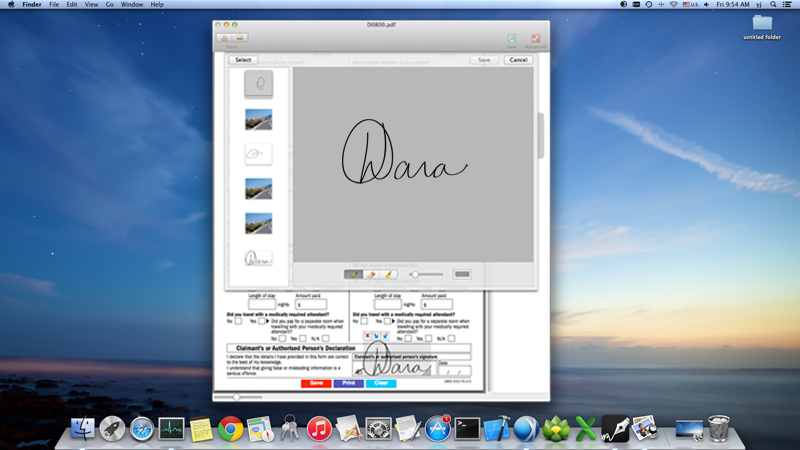Viewport: 800px width, 450px height.
Task: Check 'Yes' box for medically required attendant, right column
Action: tap(387, 321)
